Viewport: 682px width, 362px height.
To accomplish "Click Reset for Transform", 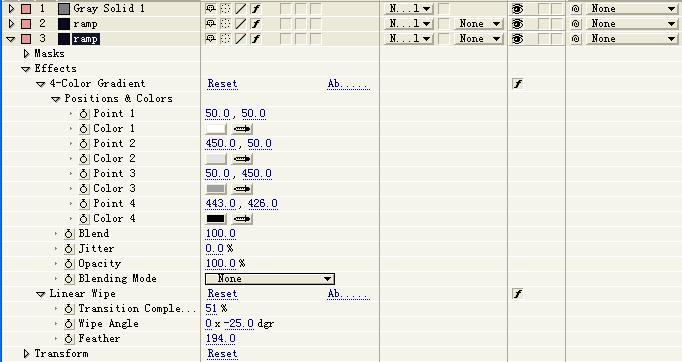I will tap(222, 354).
